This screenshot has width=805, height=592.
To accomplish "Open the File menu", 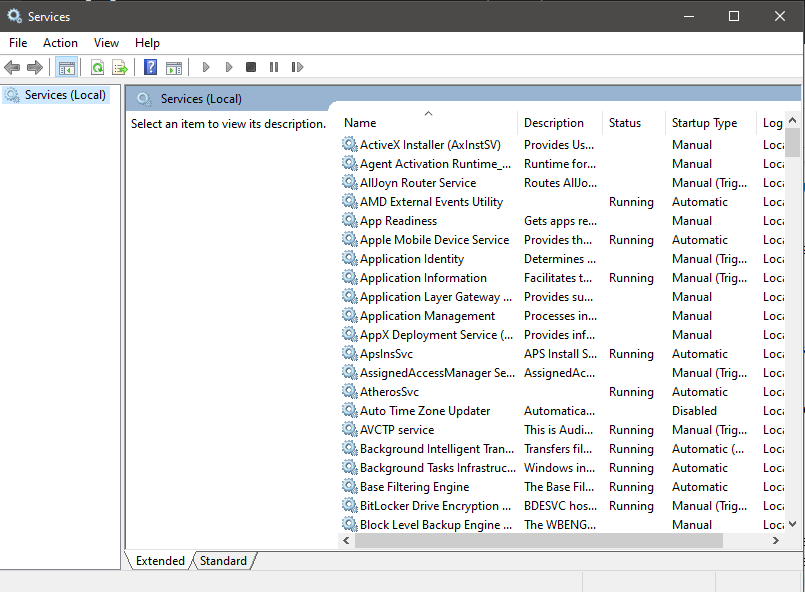I will click(x=18, y=43).
